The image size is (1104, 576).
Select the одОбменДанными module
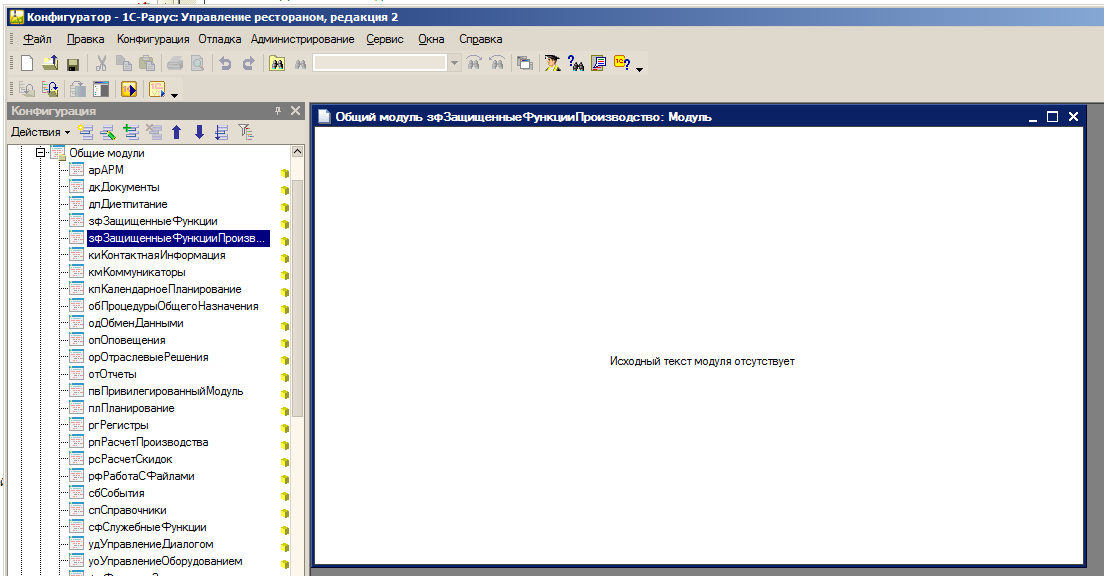tap(136, 323)
